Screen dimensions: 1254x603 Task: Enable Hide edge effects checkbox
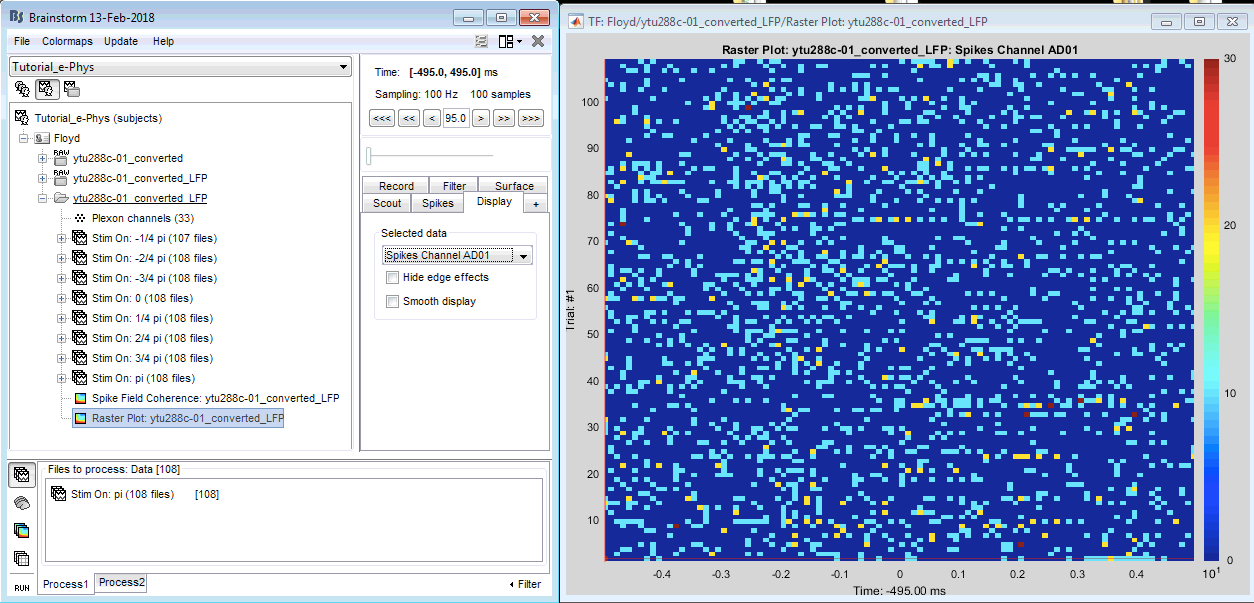[392, 278]
